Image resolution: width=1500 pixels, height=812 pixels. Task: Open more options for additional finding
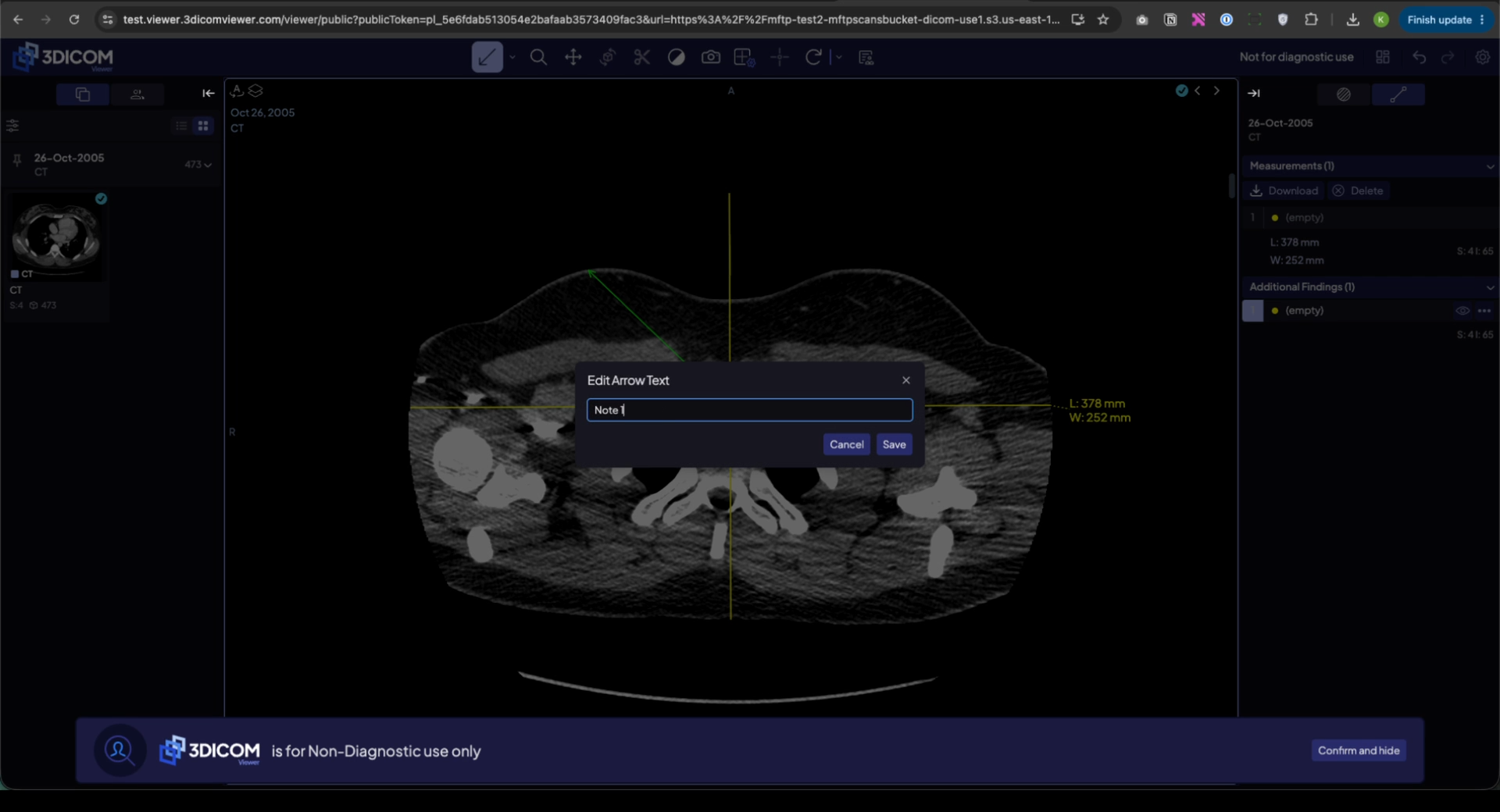click(1484, 311)
